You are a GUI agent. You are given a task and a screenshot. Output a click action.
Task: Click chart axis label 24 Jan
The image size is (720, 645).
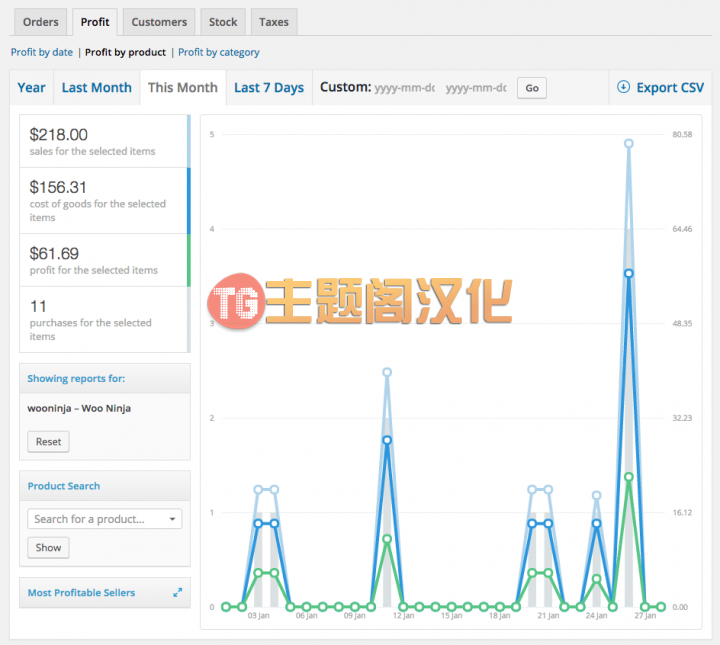pos(596,616)
